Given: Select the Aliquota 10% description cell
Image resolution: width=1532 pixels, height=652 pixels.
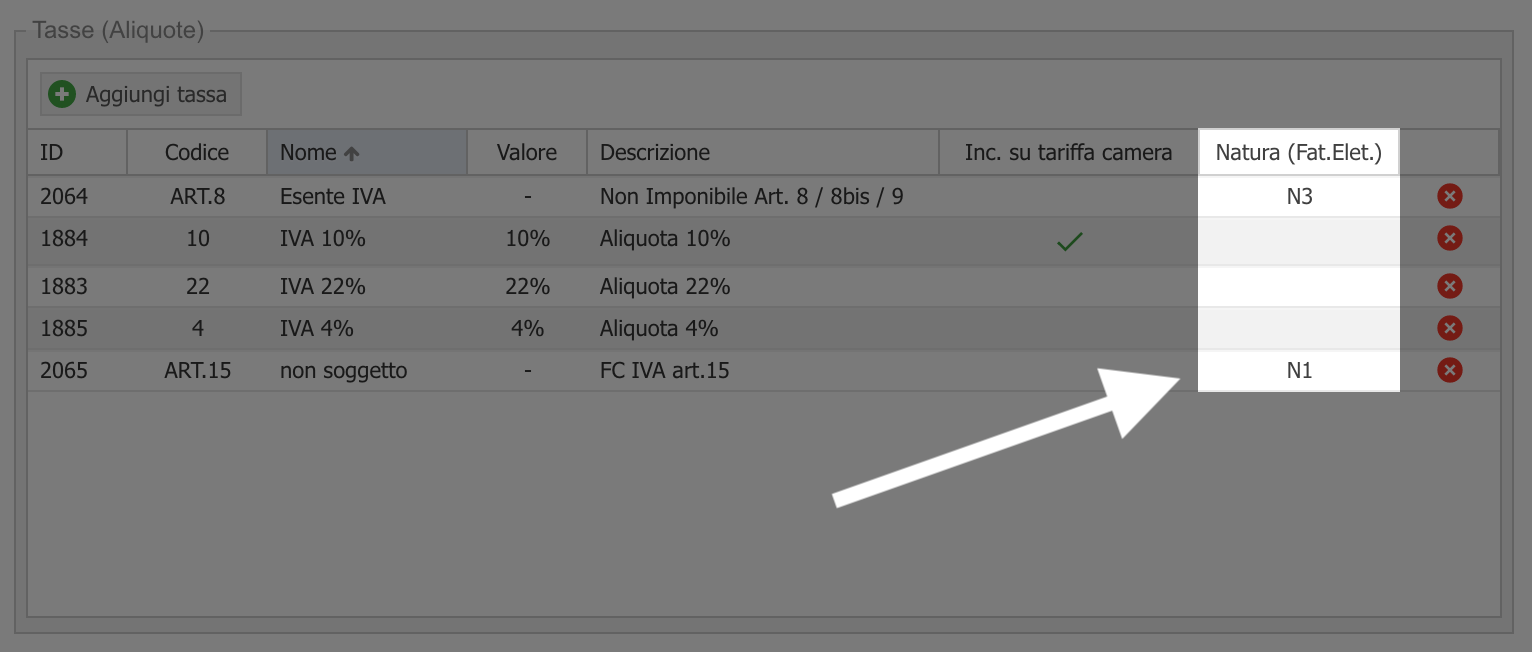Looking at the screenshot, I should [x=665, y=239].
